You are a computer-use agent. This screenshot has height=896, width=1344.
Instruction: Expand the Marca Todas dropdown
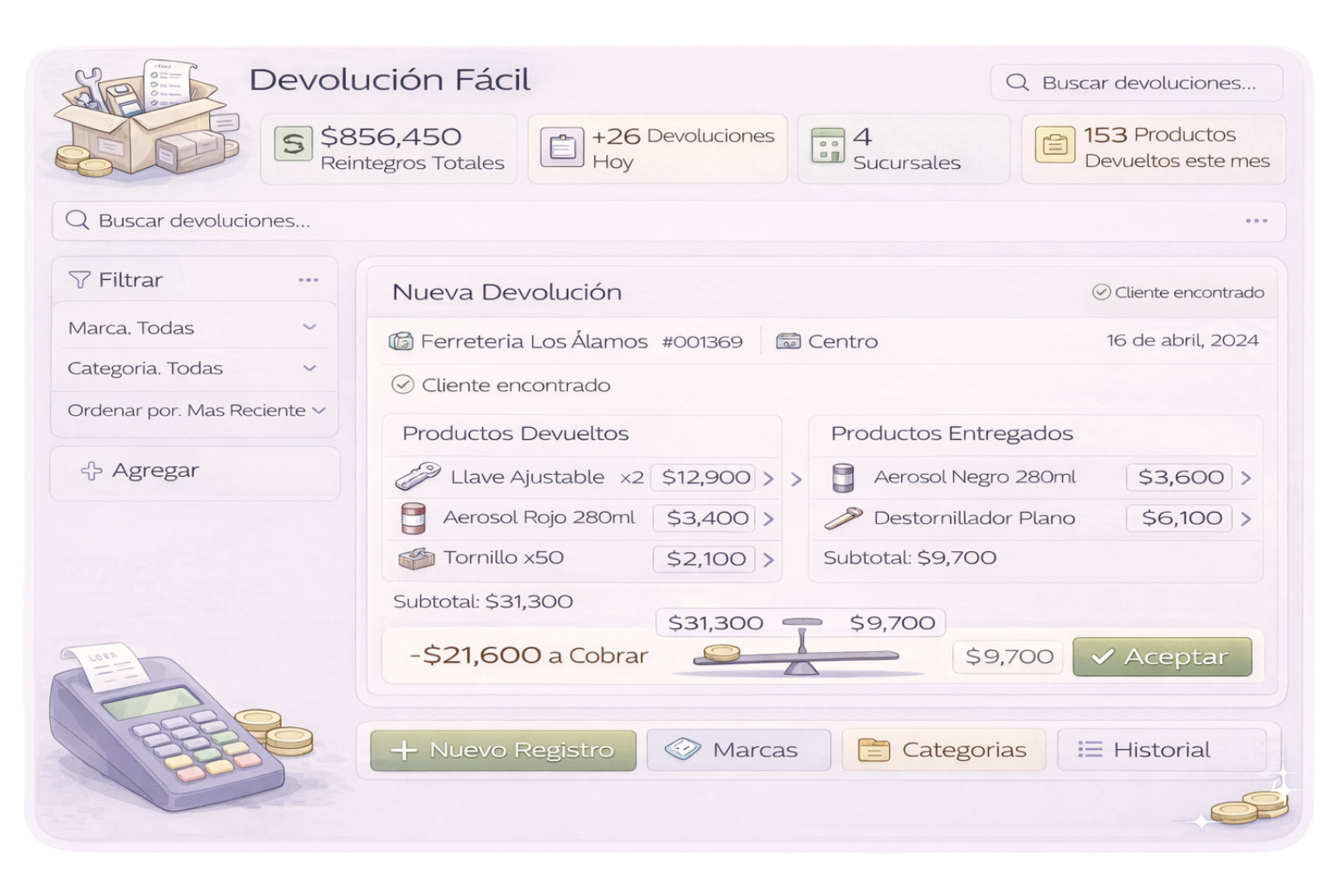click(309, 327)
